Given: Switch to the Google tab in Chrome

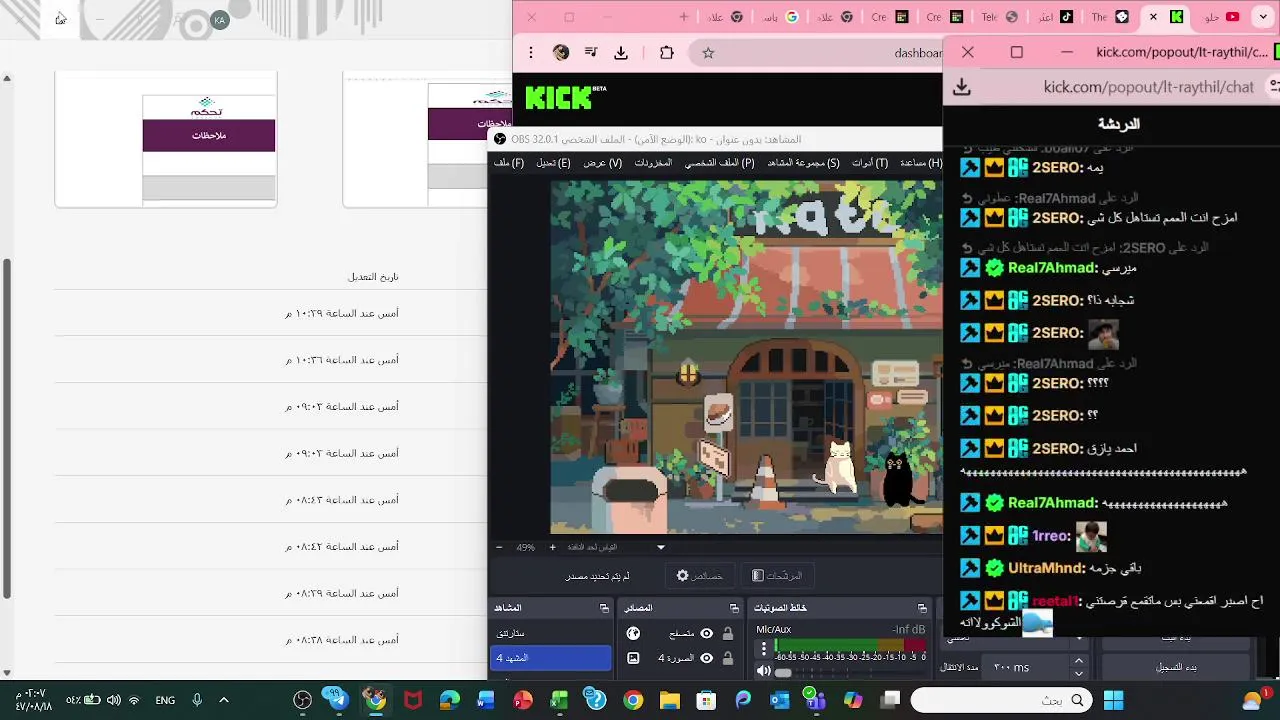Looking at the screenshot, I should 780,17.
